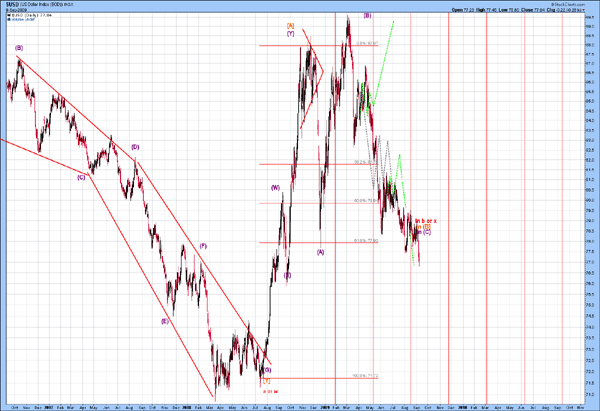
Task: Click the 0.0% Fibonacci level label
Action: pyautogui.click(x=367, y=43)
